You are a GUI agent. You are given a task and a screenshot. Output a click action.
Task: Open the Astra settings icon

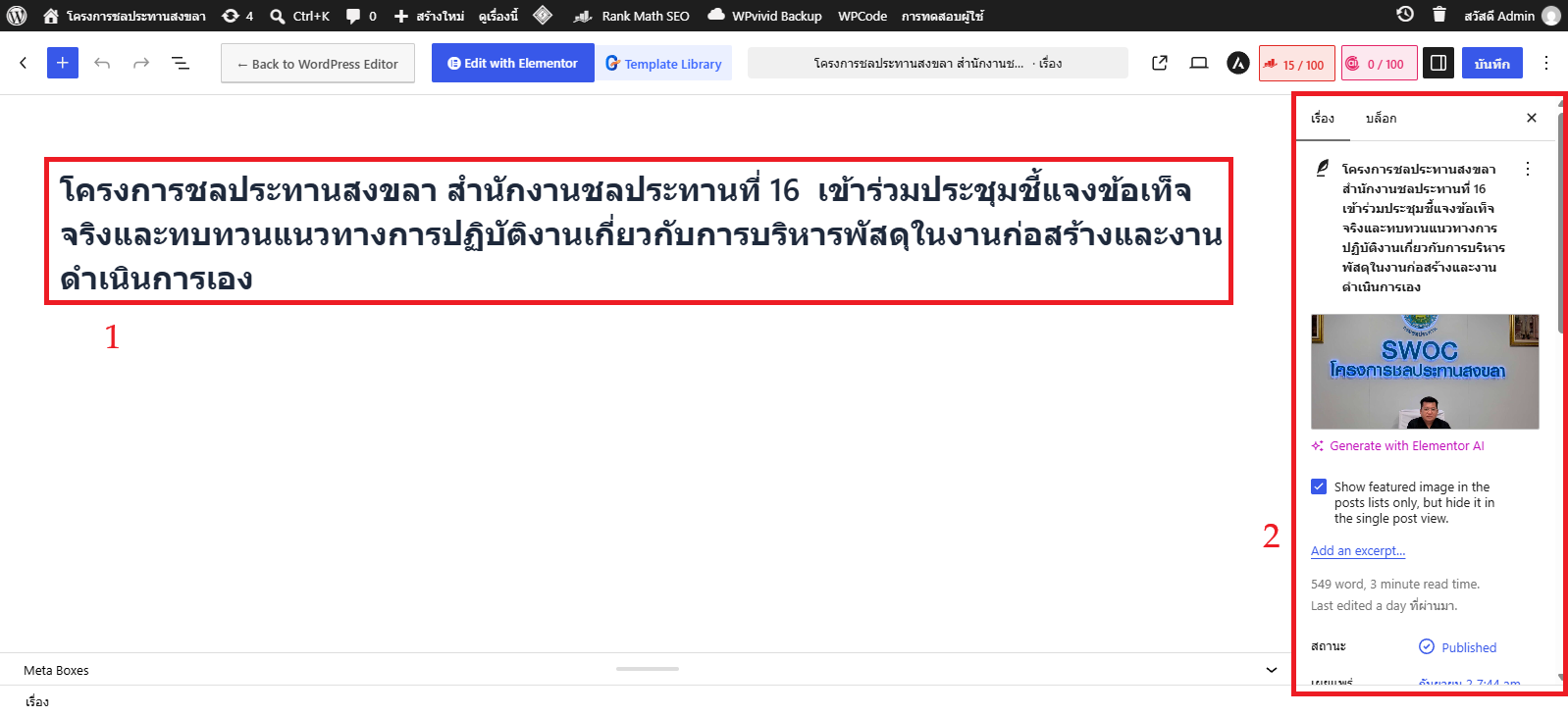click(1238, 63)
